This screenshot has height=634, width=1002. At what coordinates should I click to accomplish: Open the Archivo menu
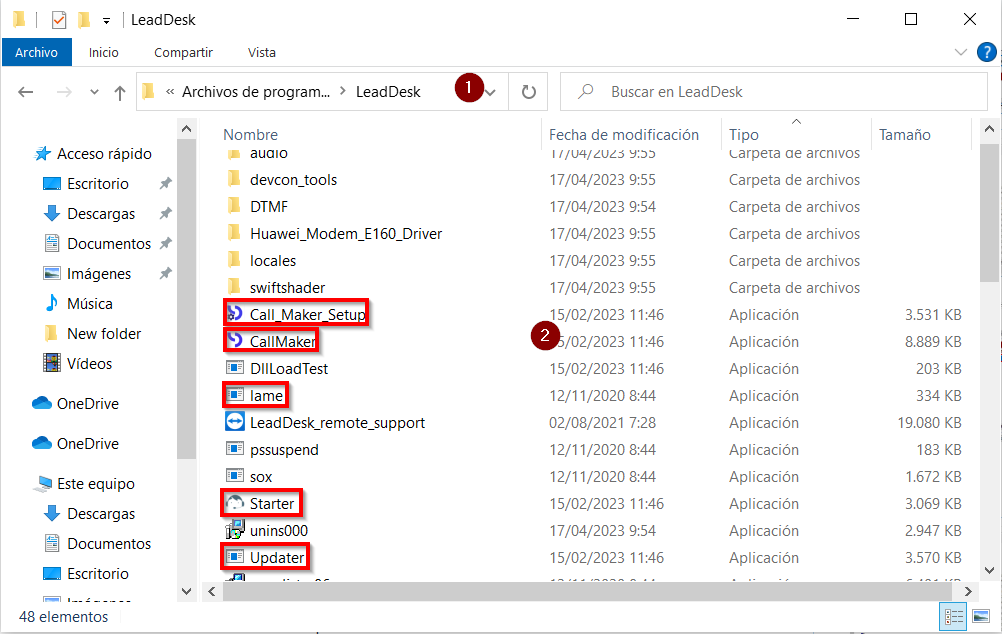point(36,52)
